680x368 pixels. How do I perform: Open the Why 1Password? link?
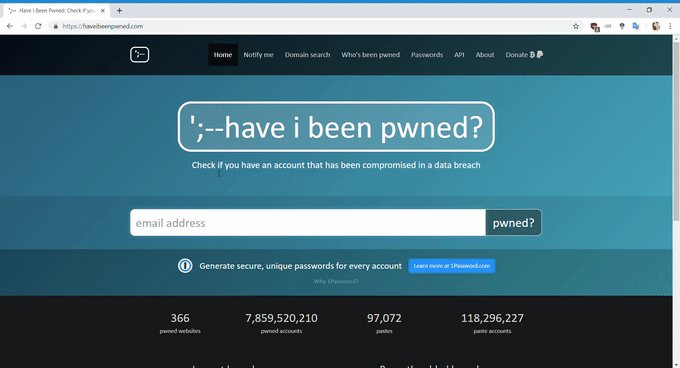pyautogui.click(x=336, y=281)
